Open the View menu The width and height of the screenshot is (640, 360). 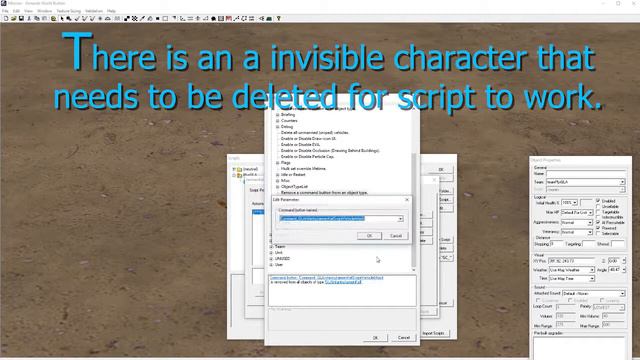pyautogui.click(x=29, y=11)
